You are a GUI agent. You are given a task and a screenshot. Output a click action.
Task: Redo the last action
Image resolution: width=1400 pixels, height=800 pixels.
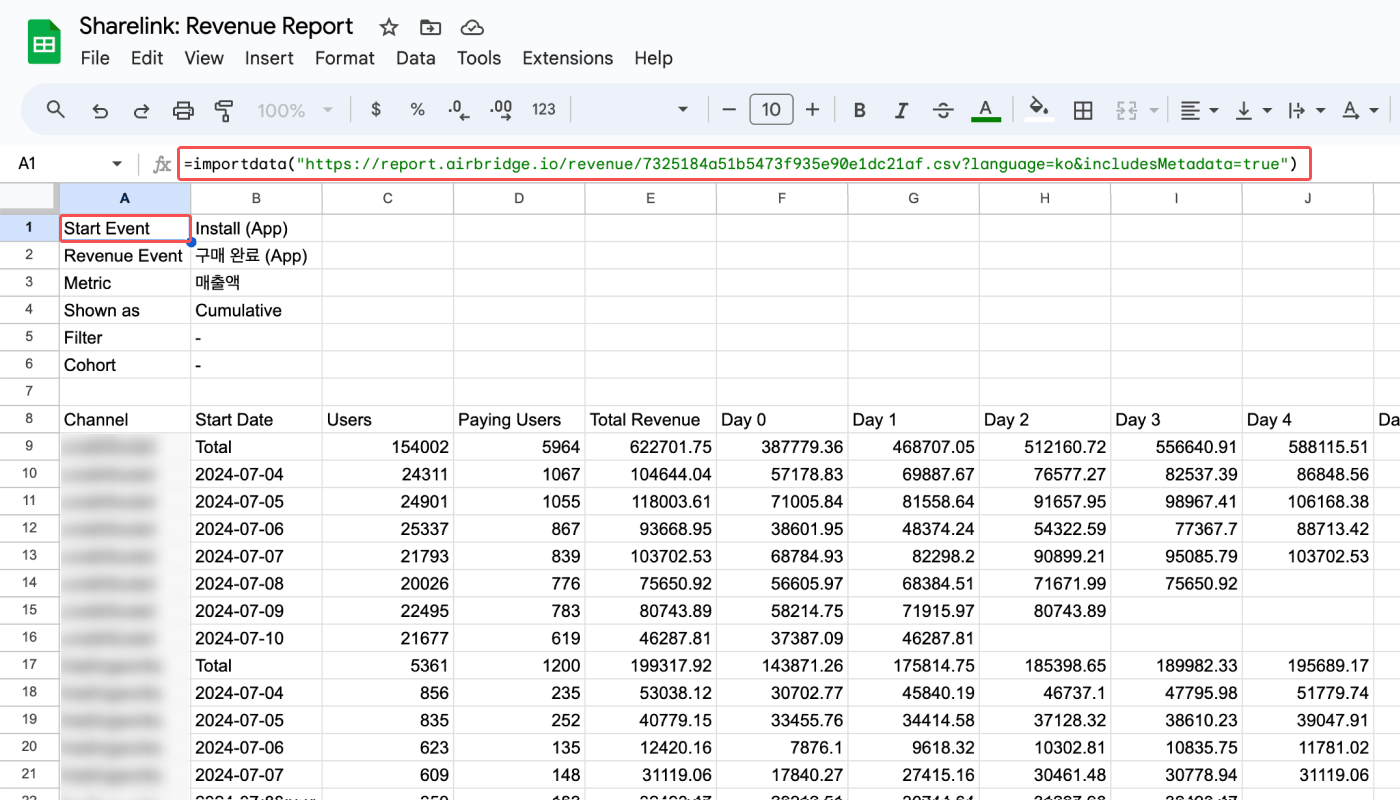(141, 110)
